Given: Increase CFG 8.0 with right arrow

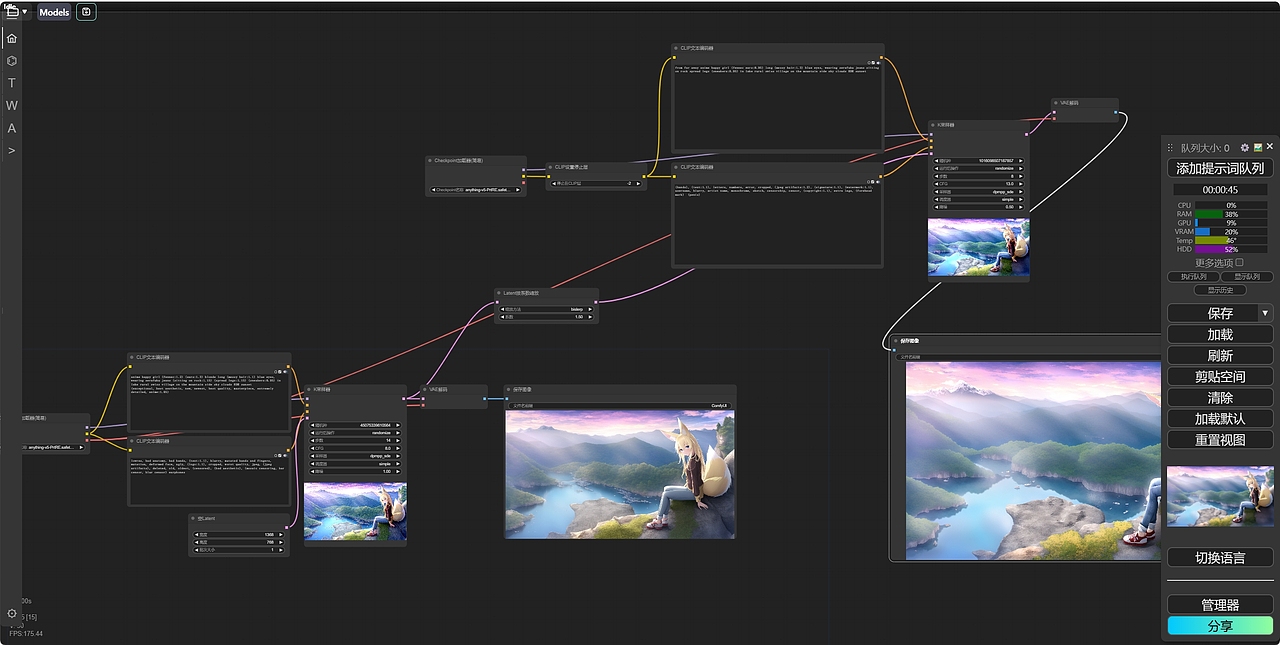Looking at the screenshot, I should point(398,448).
